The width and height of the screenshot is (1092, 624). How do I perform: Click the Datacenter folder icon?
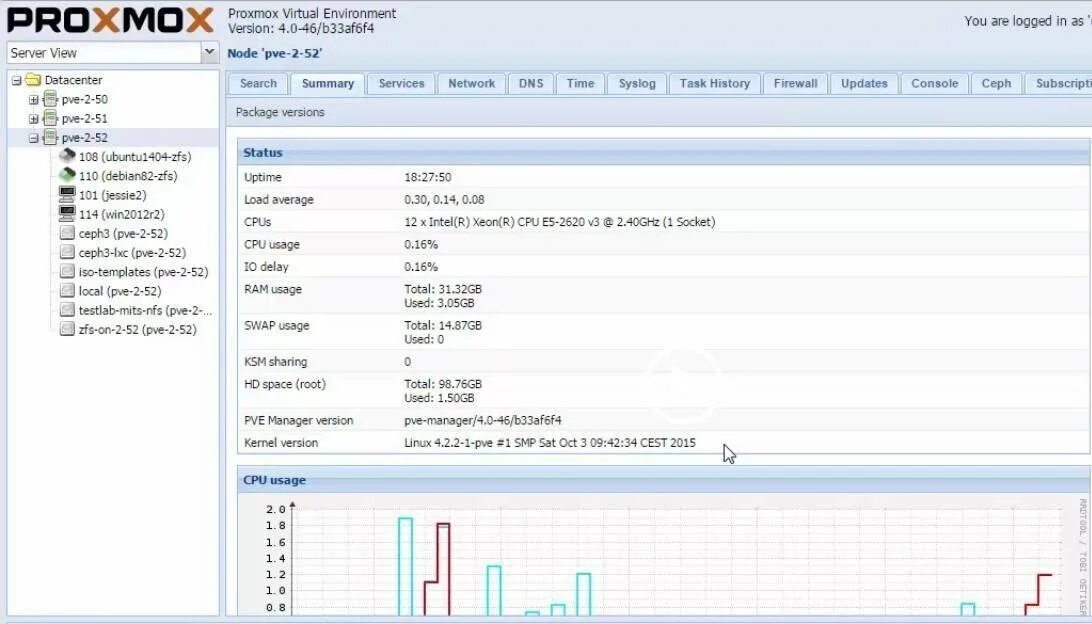[x=33, y=80]
